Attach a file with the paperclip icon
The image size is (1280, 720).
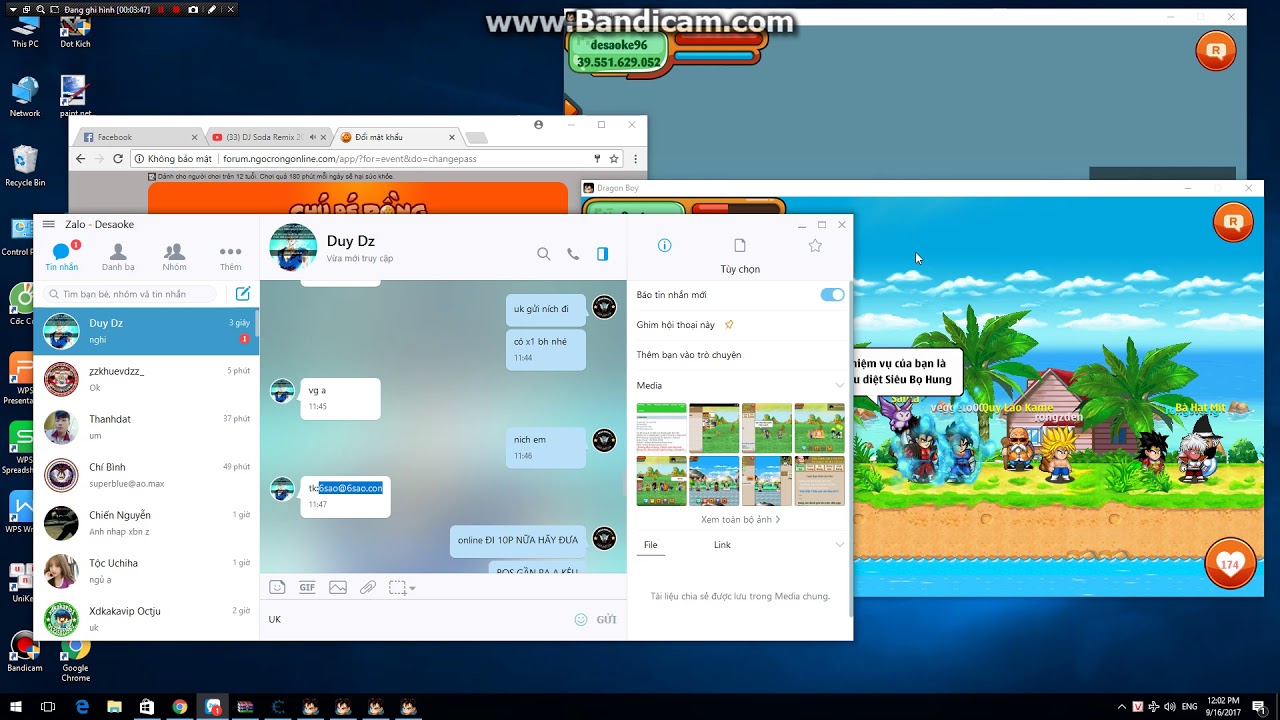[x=368, y=588]
